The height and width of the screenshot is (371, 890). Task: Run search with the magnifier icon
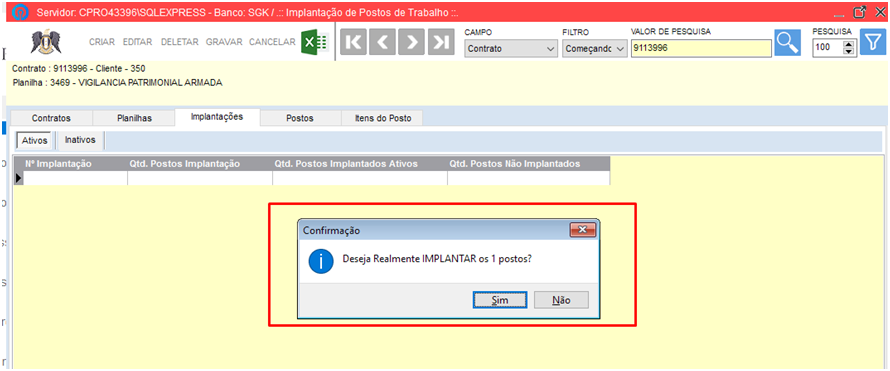click(788, 43)
